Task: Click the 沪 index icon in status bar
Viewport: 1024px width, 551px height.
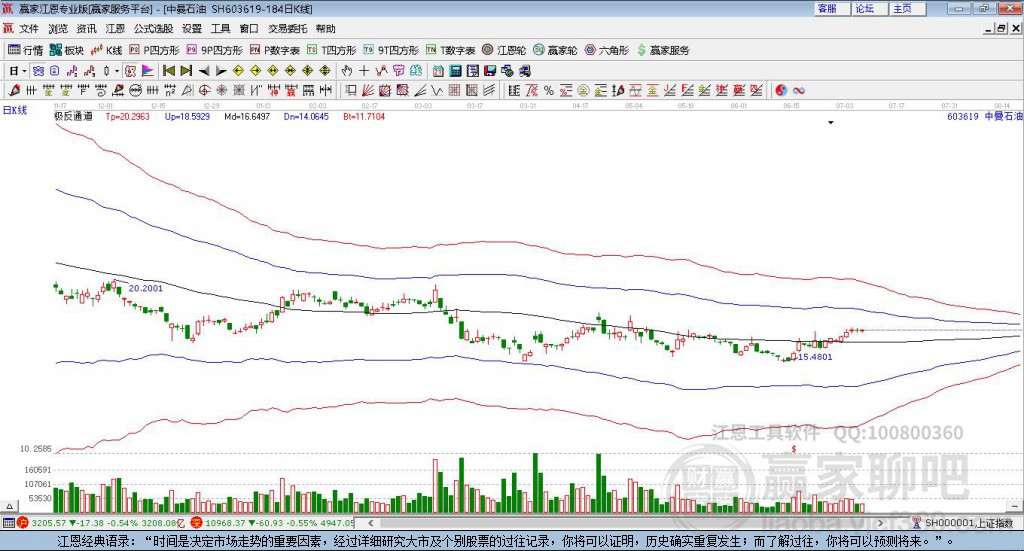Action: (x=23, y=523)
